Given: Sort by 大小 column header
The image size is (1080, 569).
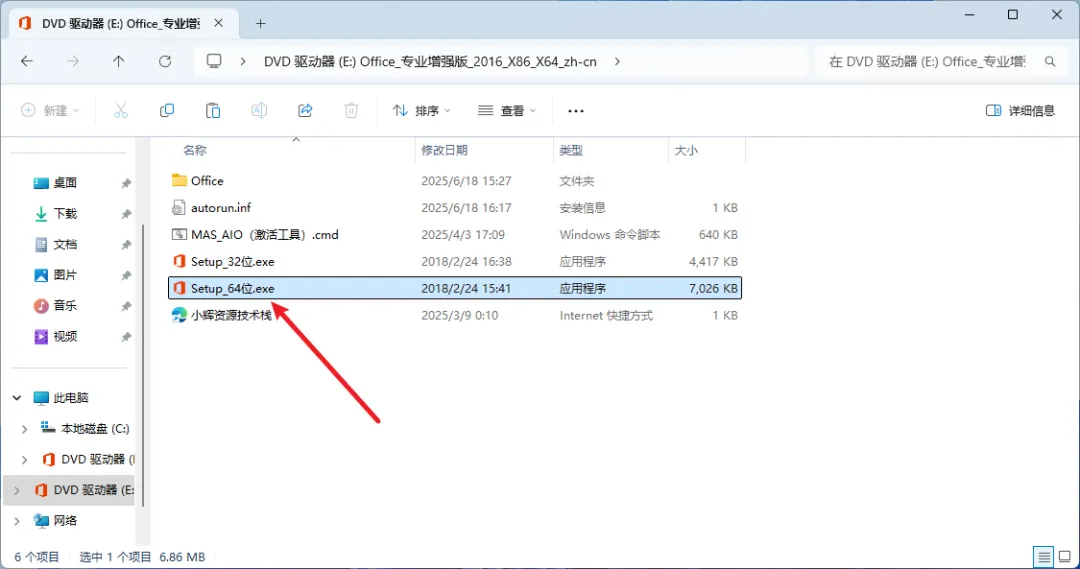Looking at the screenshot, I should (686, 150).
